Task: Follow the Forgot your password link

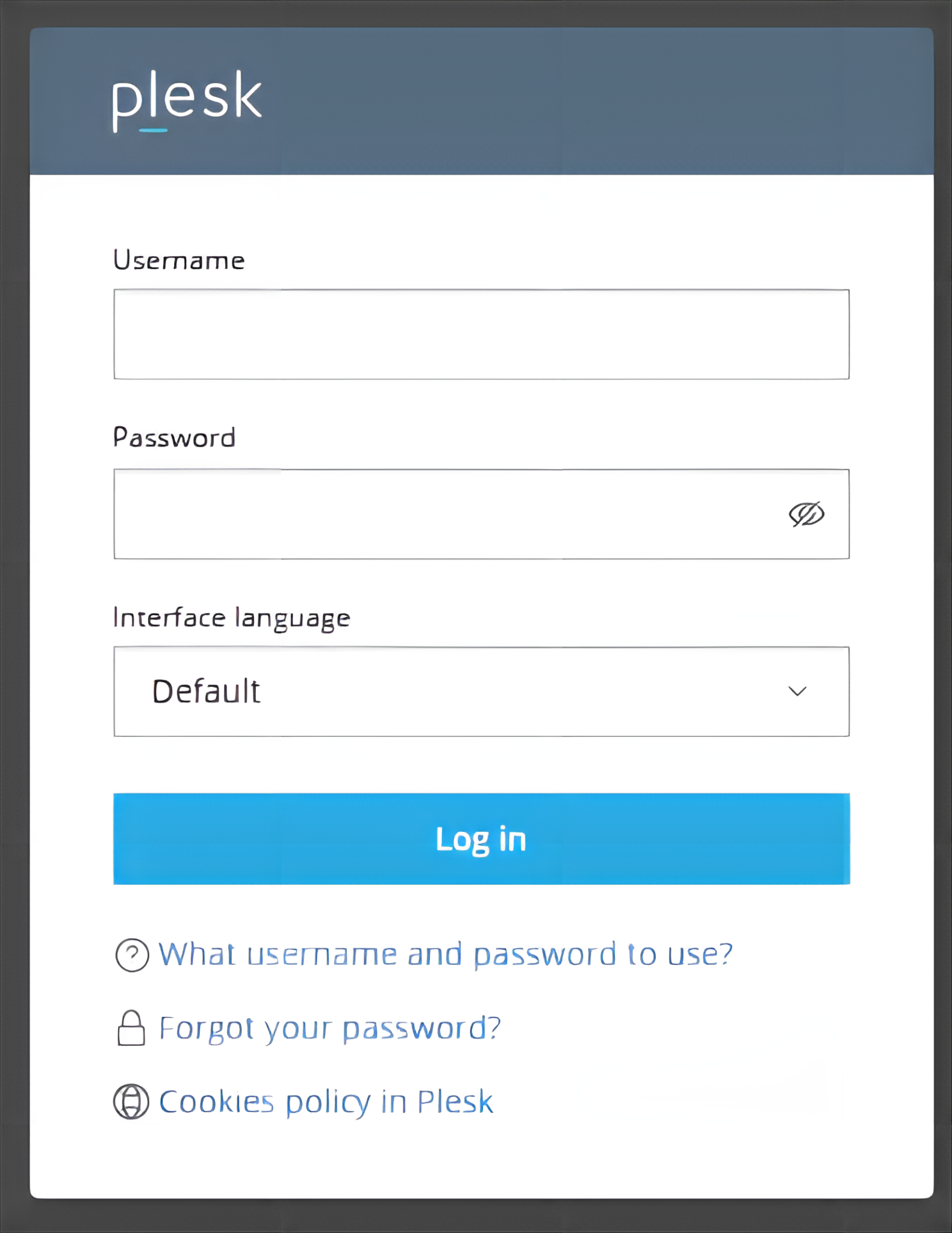Action: coord(330,1028)
